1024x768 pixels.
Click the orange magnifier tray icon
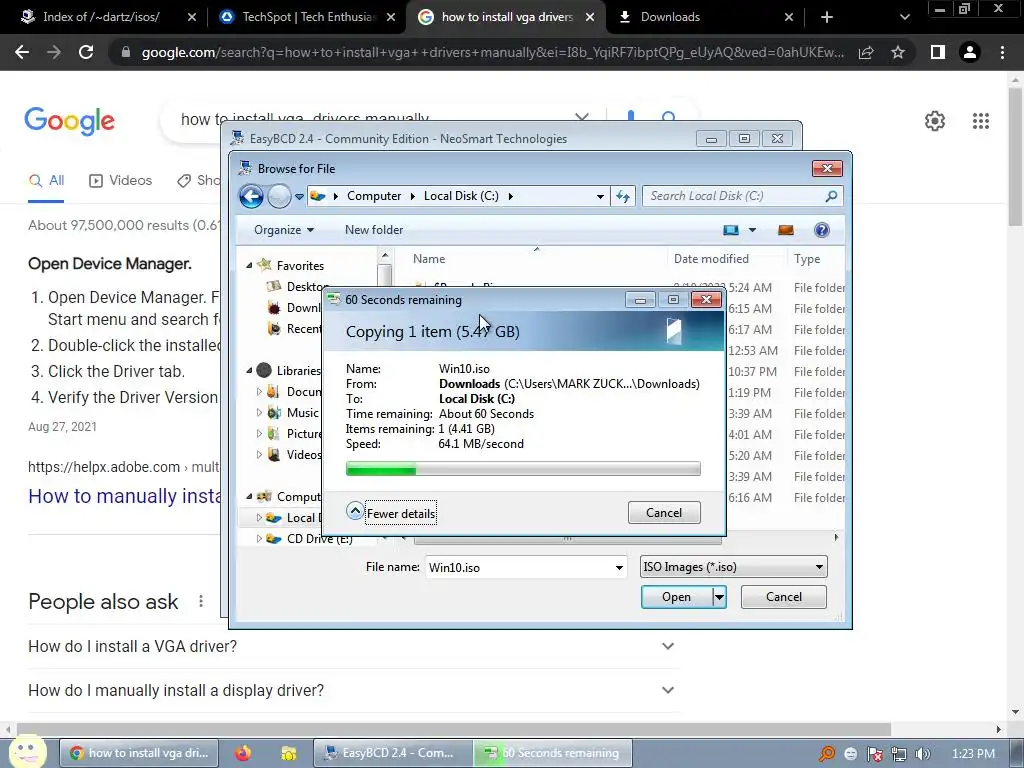click(826, 754)
